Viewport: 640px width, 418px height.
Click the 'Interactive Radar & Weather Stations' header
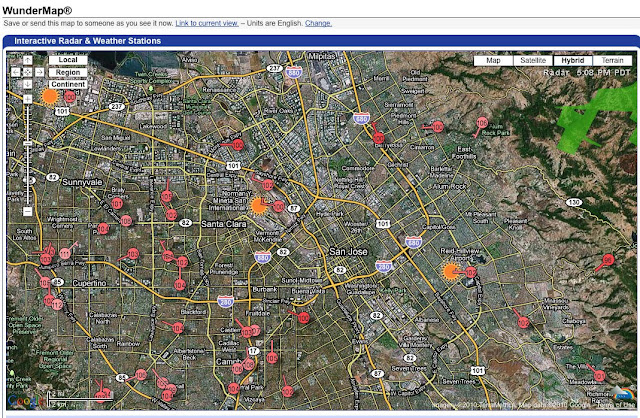click(87, 41)
